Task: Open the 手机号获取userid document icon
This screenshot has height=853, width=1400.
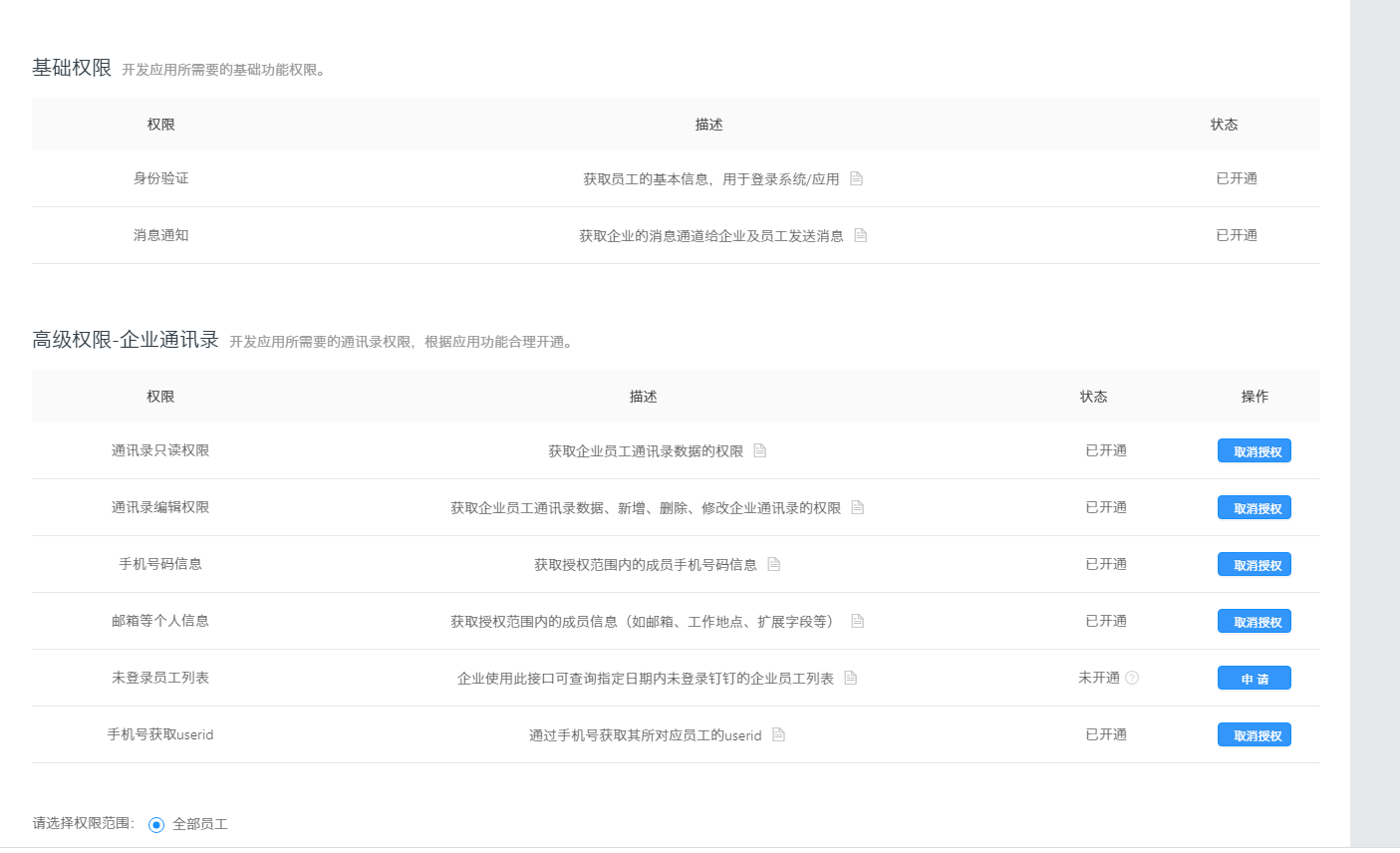Action: tap(777, 734)
